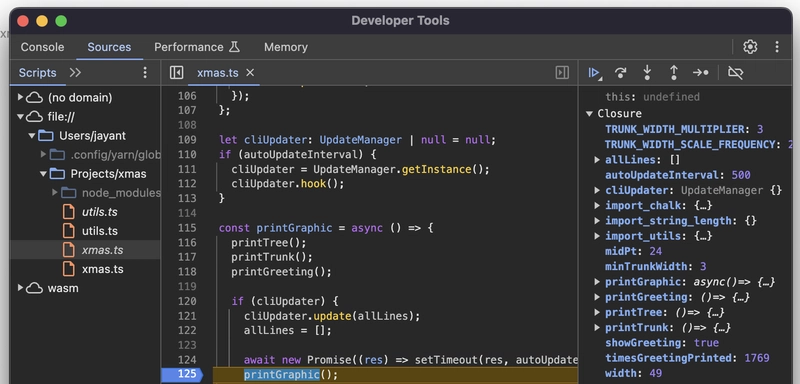This screenshot has width=800, height=384.
Task: Expand the printGreeting function entry
Action: [x=597, y=297]
